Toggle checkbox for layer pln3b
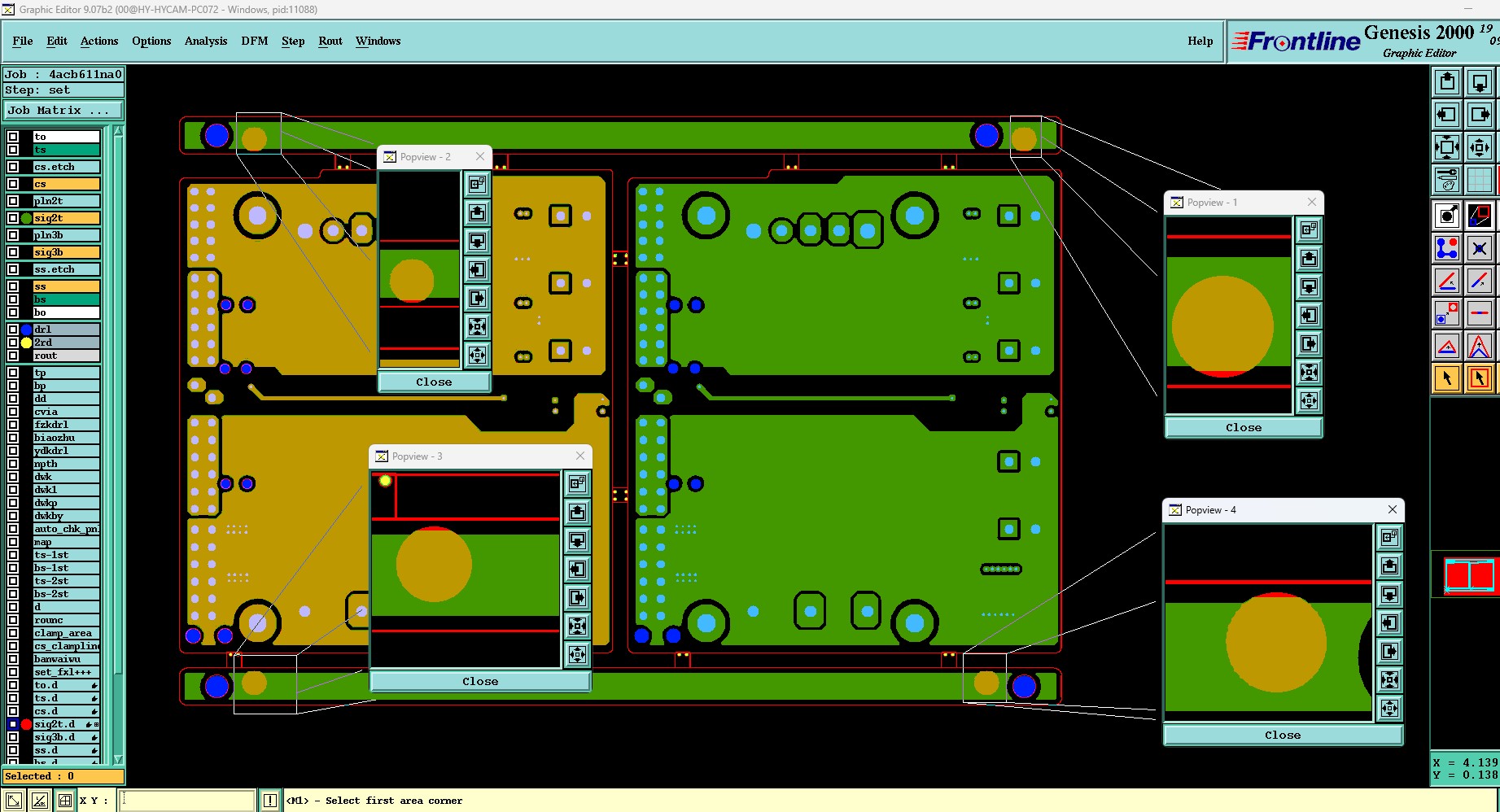This screenshot has height=812, width=1500. (13, 235)
